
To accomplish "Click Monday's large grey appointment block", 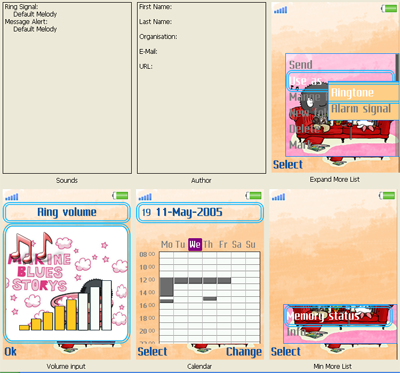I will (166, 287).
